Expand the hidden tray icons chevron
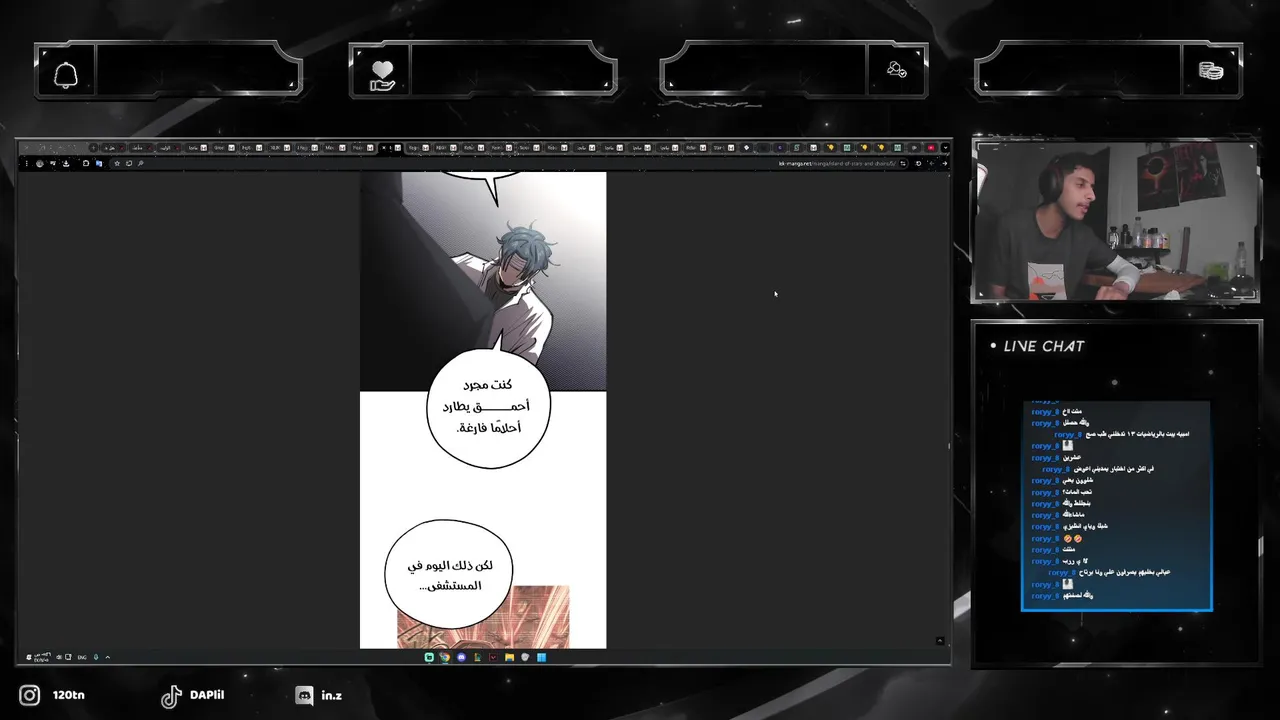1280x720 pixels. tap(107, 657)
